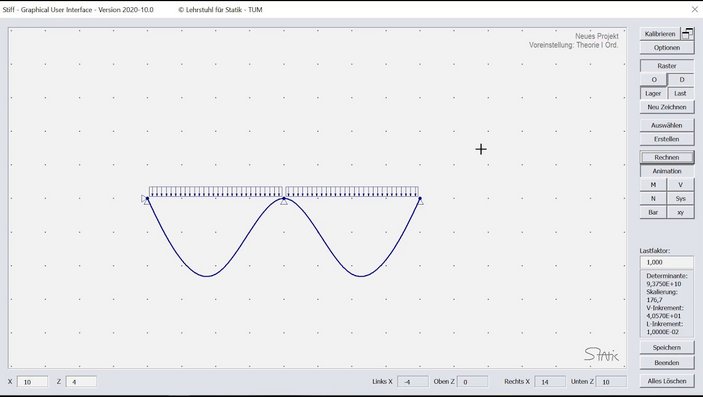Click the Rechts X field
Image resolution: width=703 pixels, height=397 pixels.
point(550,382)
